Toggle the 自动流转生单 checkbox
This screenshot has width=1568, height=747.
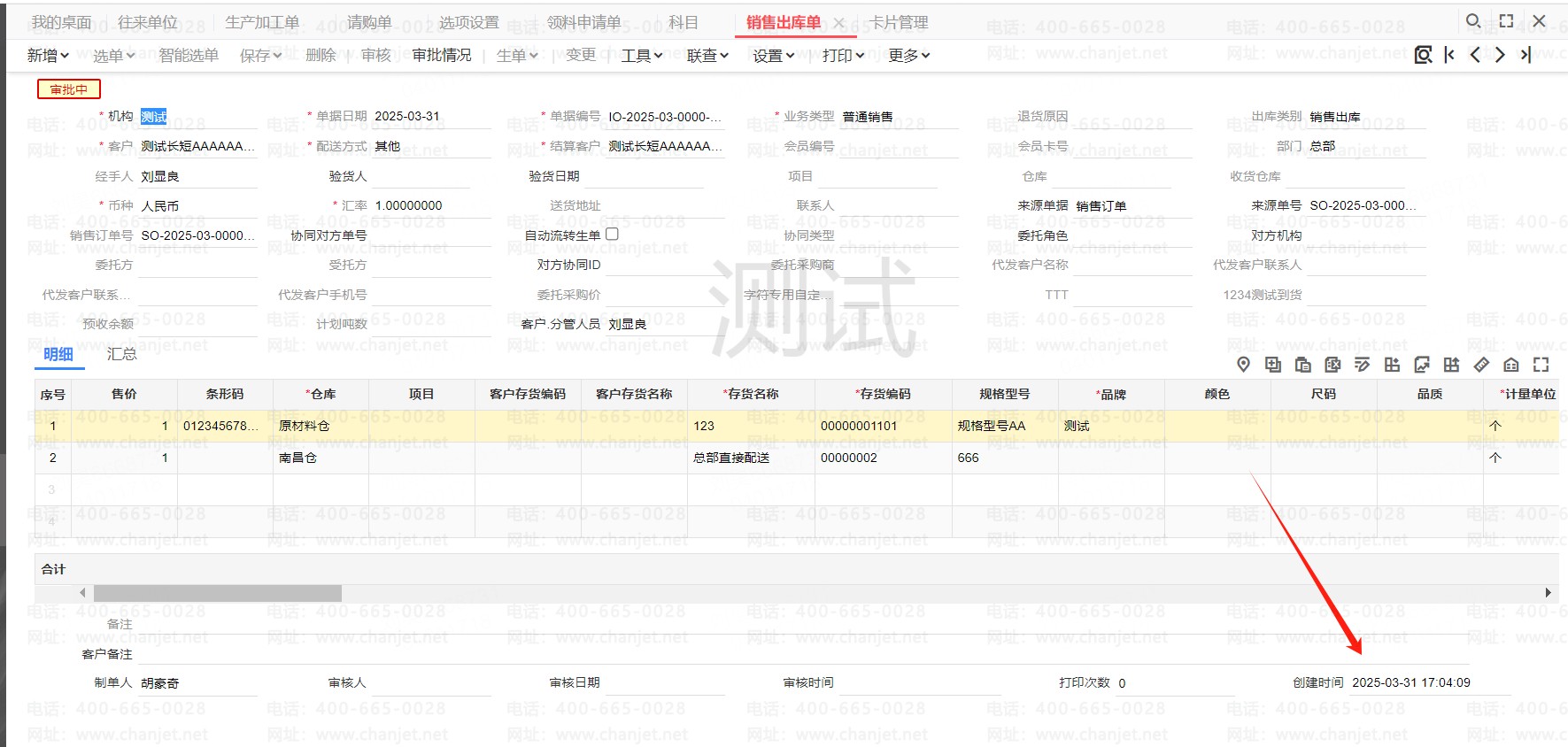612,235
